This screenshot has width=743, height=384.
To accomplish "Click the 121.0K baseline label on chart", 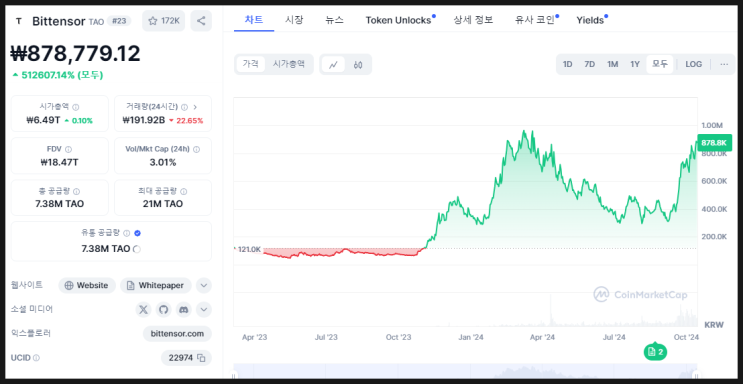I will 249,249.
